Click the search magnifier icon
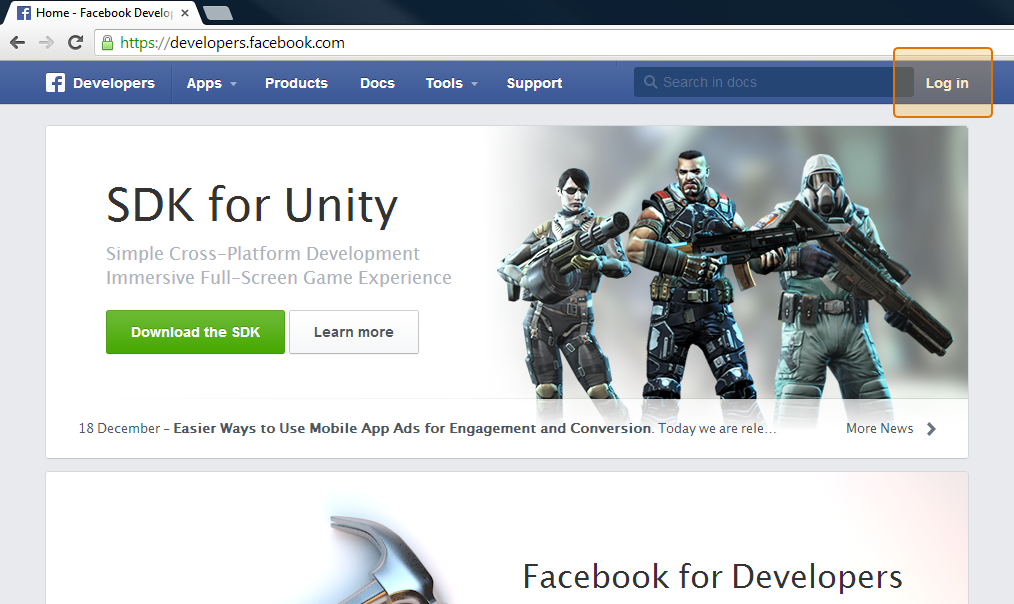 [x=651, y=82]
